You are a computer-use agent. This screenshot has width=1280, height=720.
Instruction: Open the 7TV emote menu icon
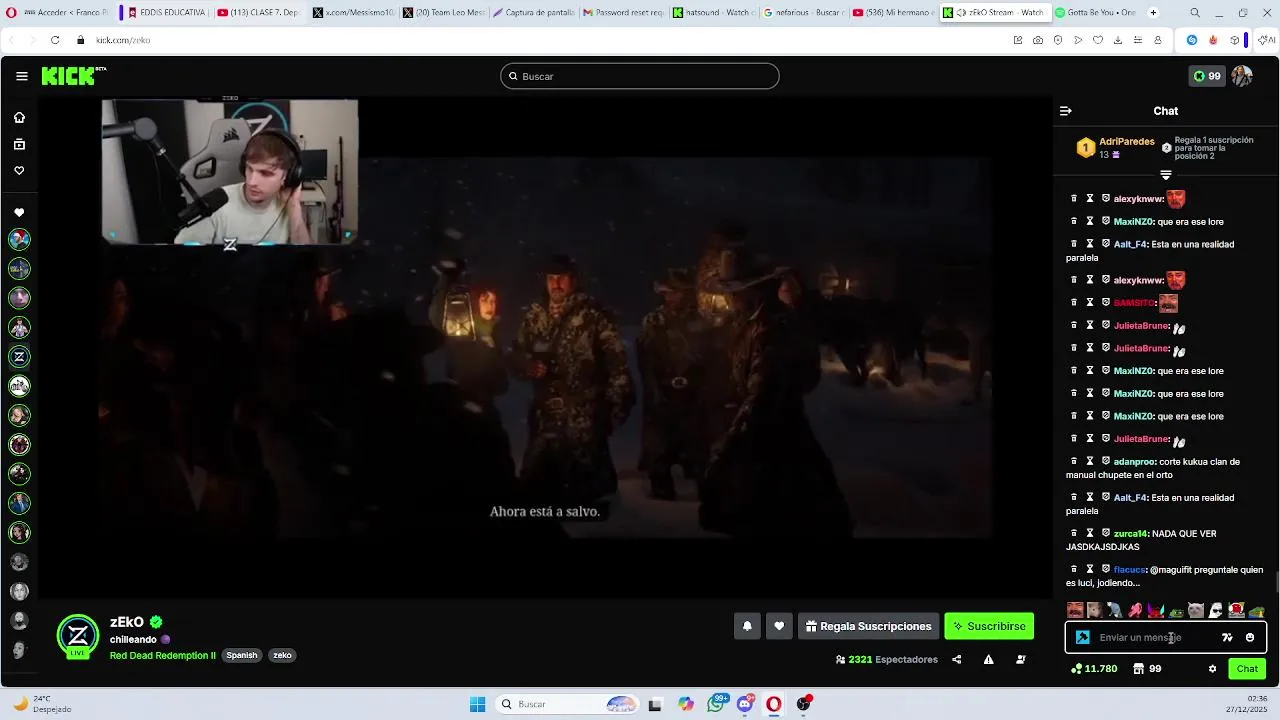(1227, 638)
